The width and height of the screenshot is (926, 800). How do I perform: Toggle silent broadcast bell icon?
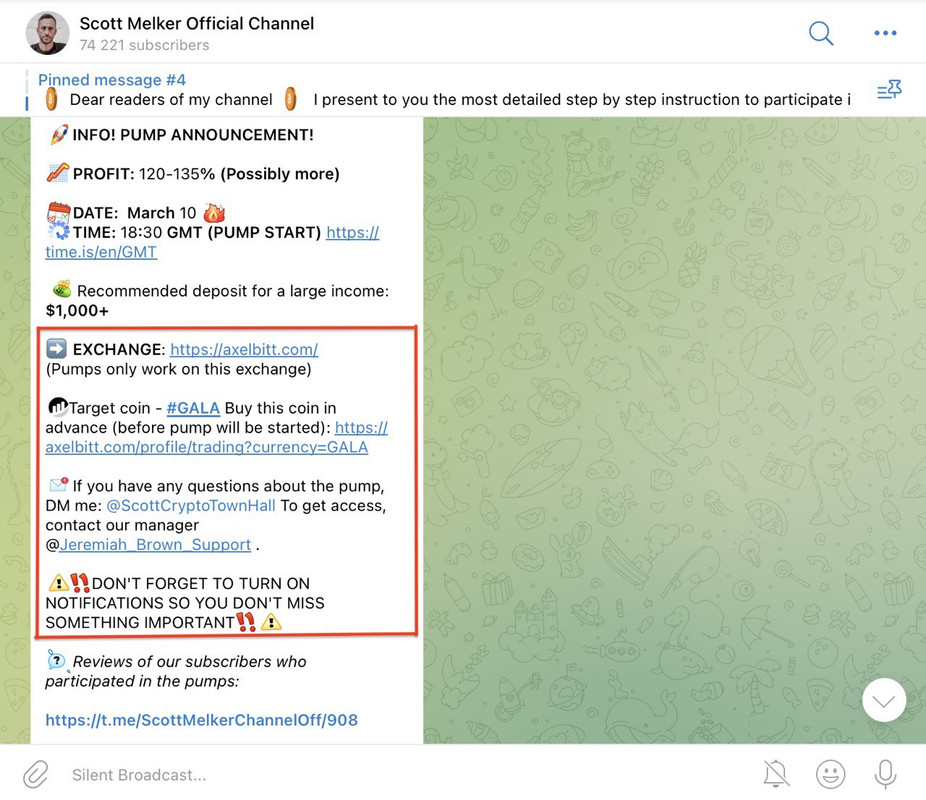click(x=776, y=773)
